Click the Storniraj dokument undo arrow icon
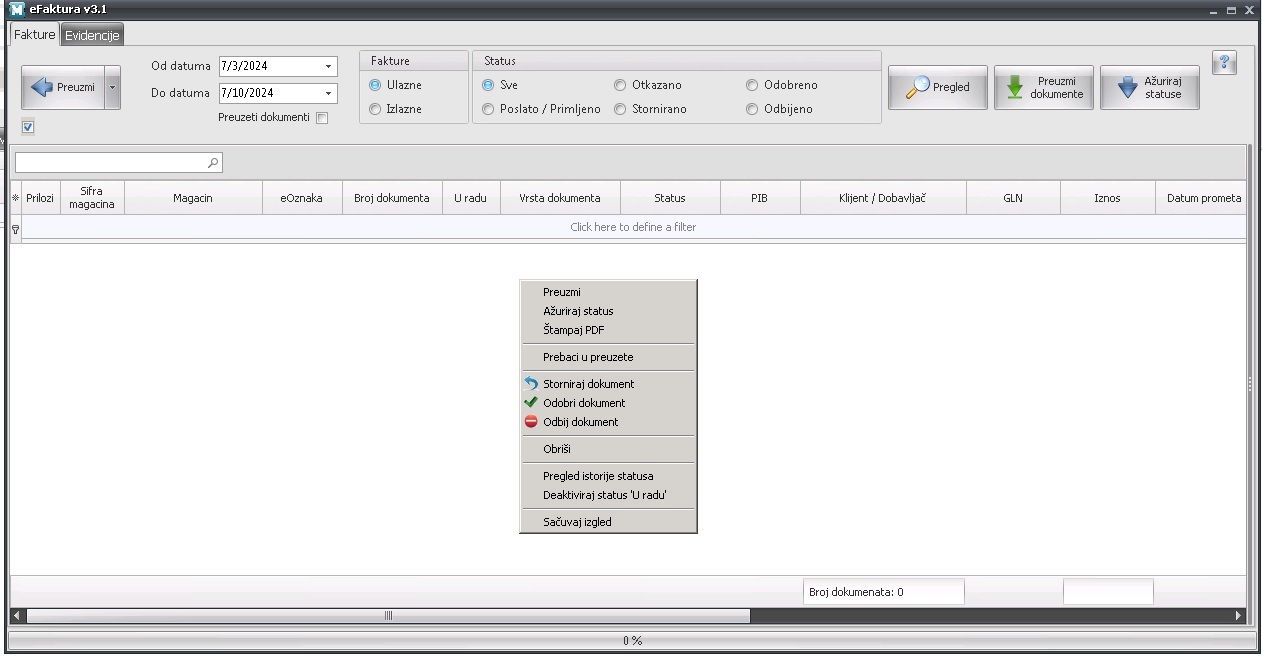 [x=531, y=384]
